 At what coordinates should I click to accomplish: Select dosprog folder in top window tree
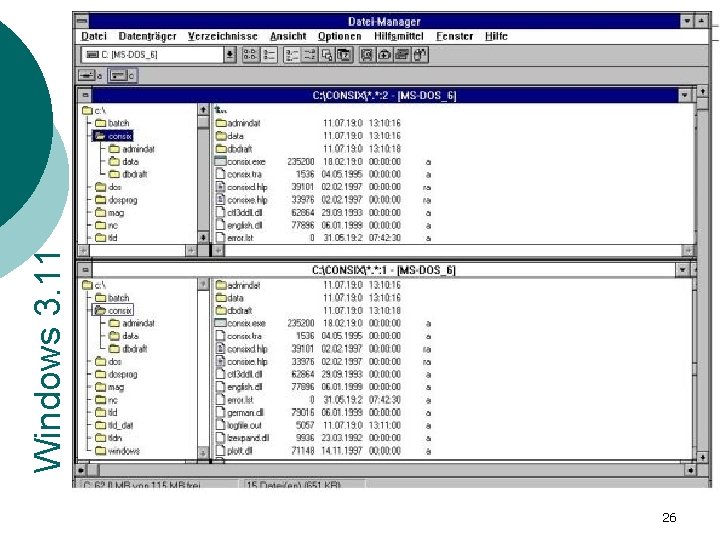pyautogui.click(x=116, y=200)
